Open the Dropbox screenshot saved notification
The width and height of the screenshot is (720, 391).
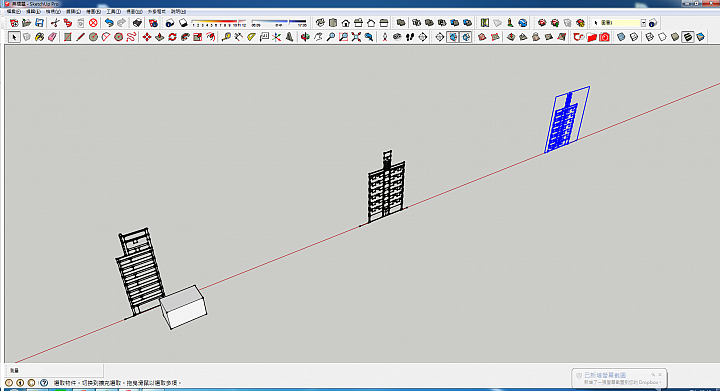(619, 378)
